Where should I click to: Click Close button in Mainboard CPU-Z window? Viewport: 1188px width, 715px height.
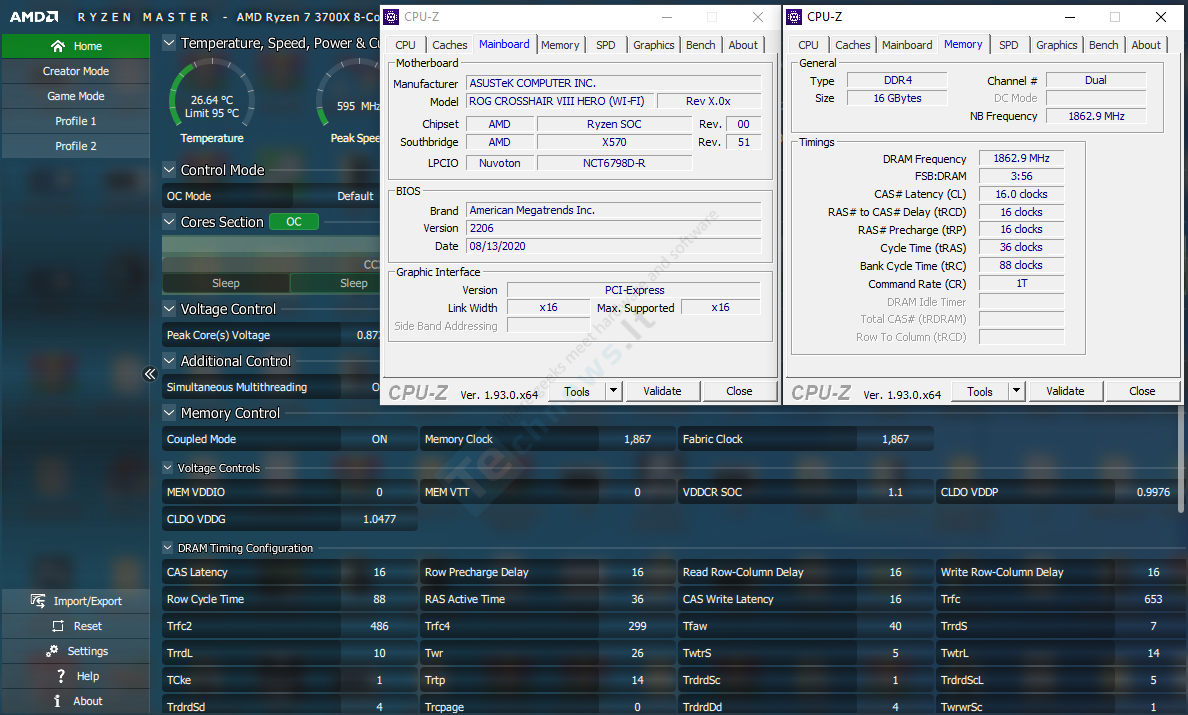coord(739,391)
